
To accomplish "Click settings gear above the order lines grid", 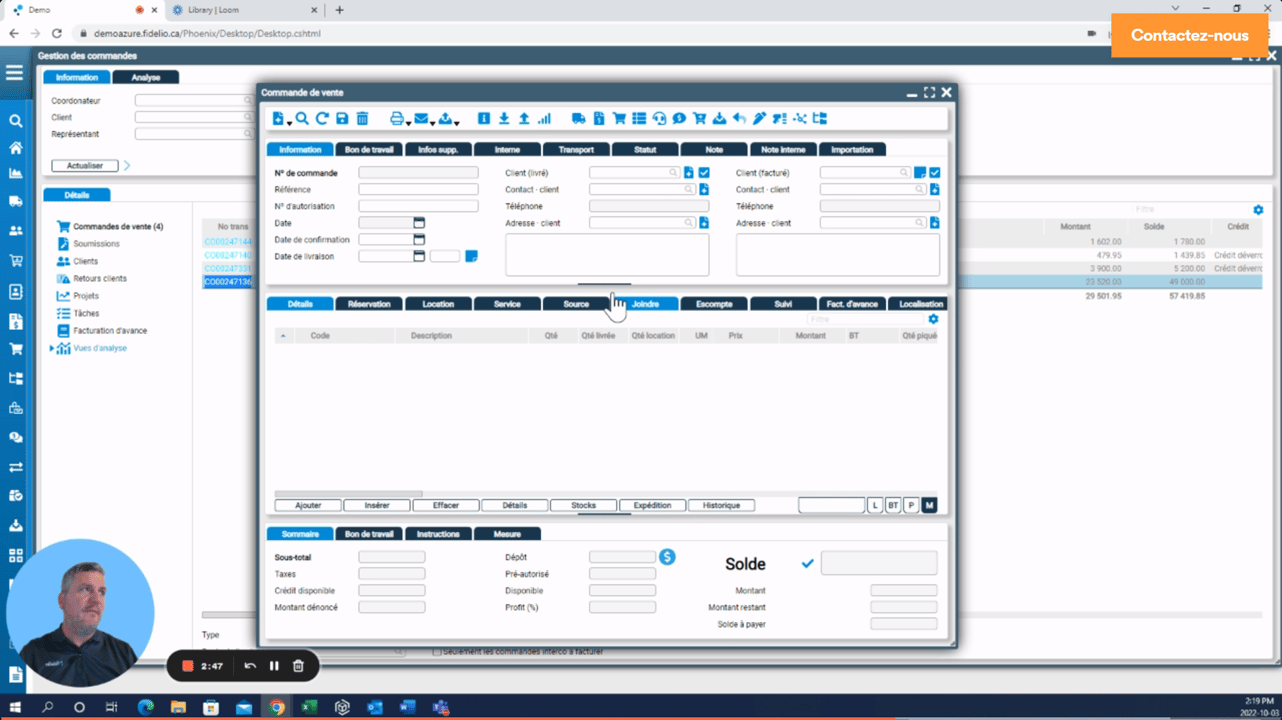I will pyautogui.click(x=933, y=319).
